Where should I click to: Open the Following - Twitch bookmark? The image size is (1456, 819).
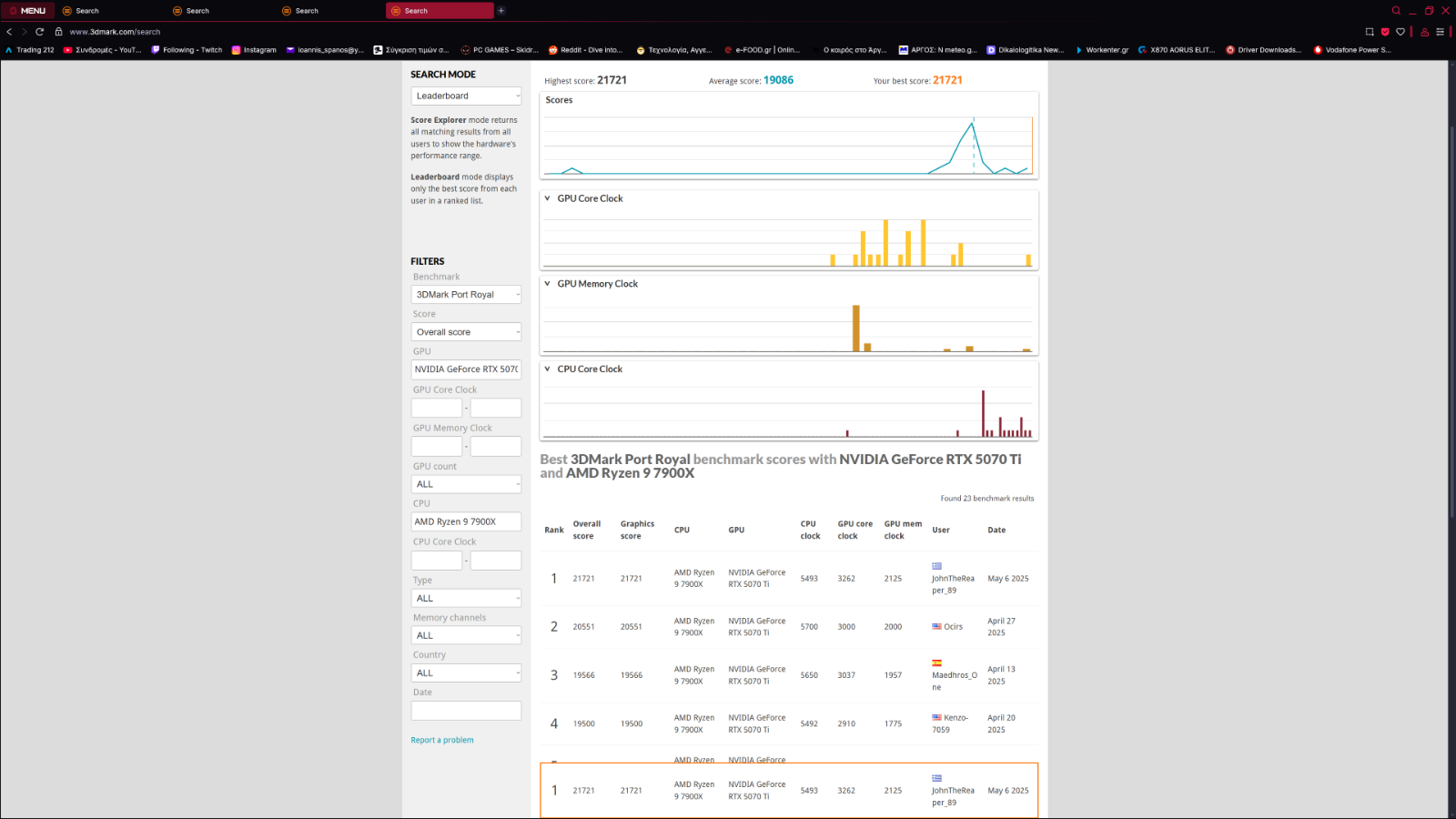tap(187, 50)
